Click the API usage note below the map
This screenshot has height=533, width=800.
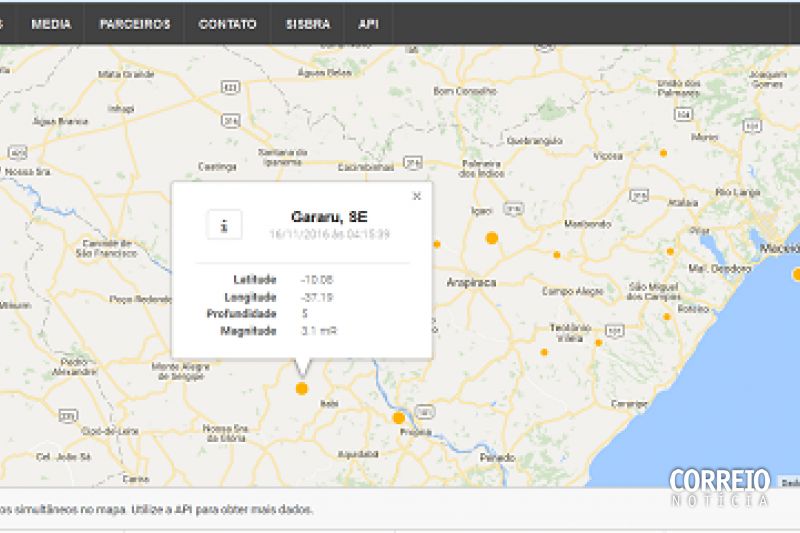click(156, 509)
